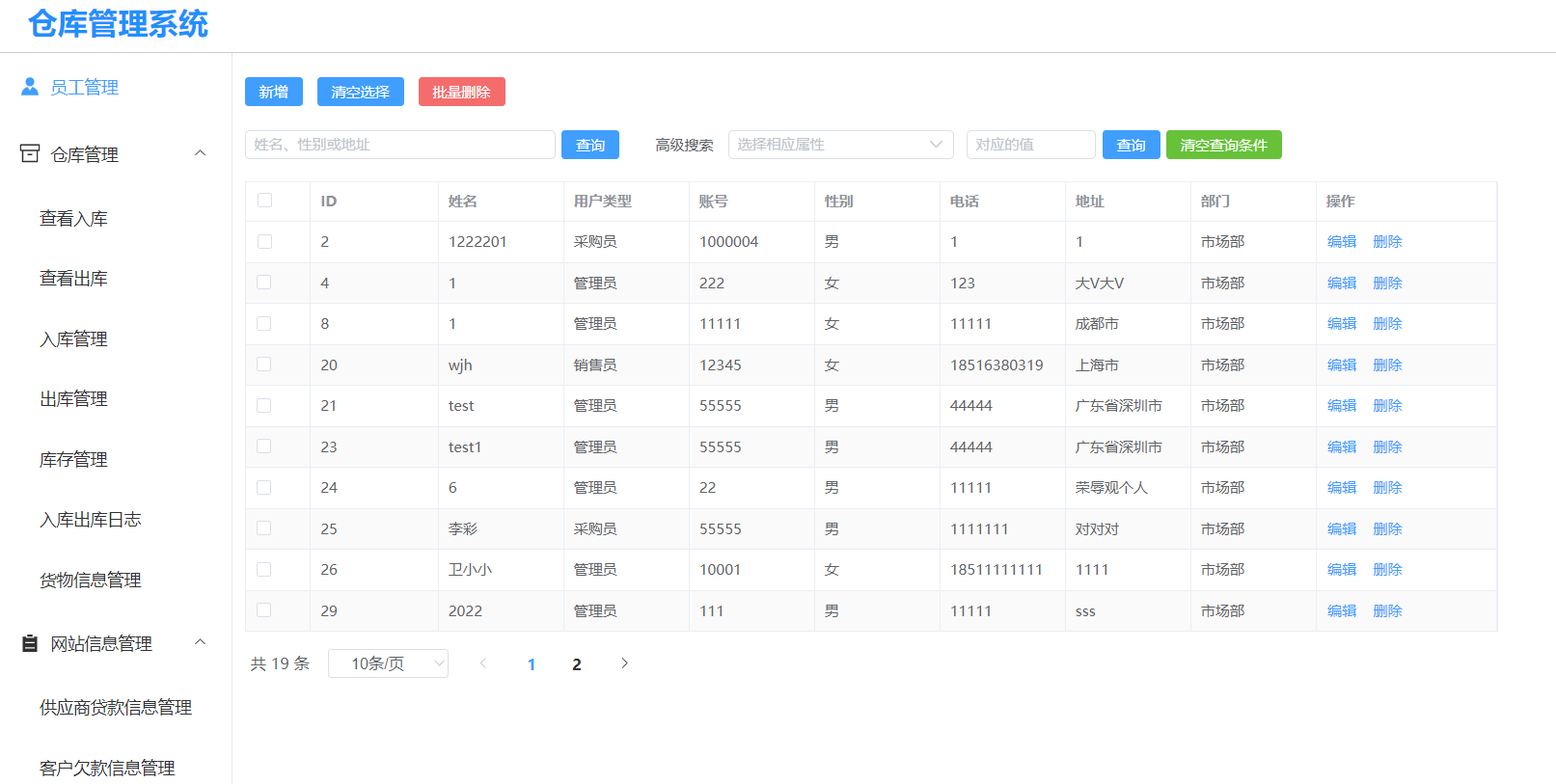Click the employee management user icon
The image size is (1556, 784).
[x=30, y=87]
